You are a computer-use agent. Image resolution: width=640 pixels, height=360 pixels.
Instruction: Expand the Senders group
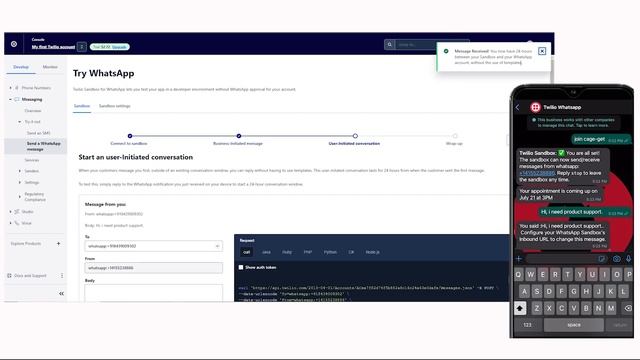20,171
